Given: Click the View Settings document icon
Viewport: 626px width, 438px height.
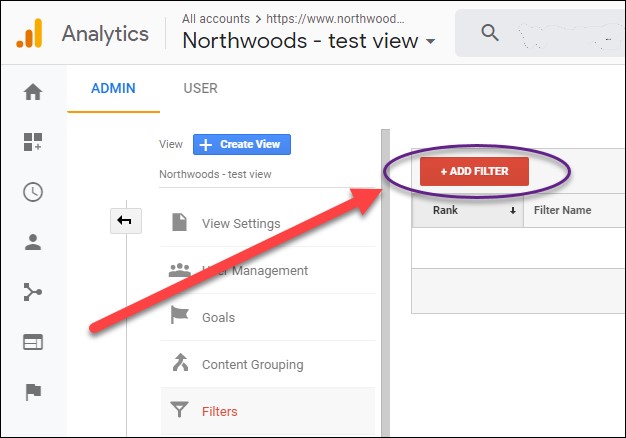Looking at the screenshot, I should [x=179, y=222].
